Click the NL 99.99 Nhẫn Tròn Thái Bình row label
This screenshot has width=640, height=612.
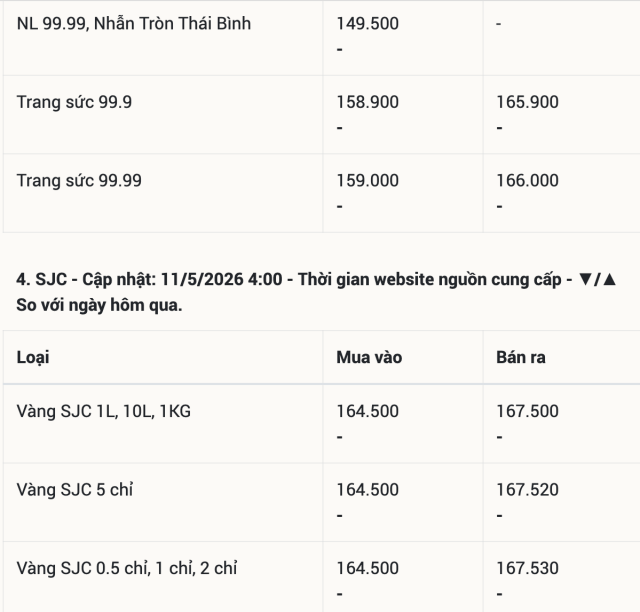[x=133, y=24]
